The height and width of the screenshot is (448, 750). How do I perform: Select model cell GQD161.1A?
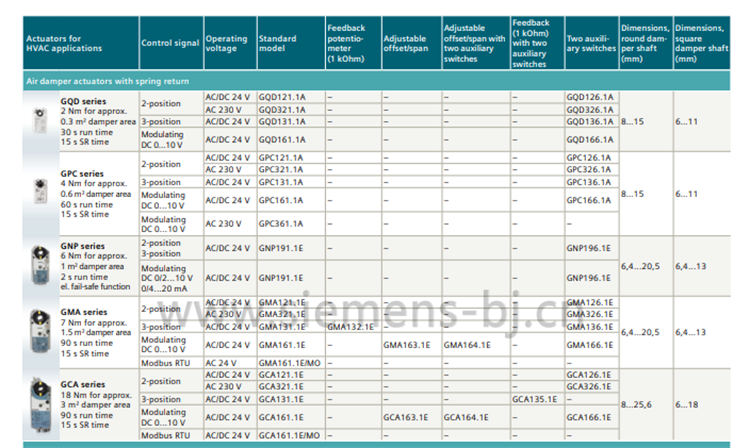coord(282,140)
